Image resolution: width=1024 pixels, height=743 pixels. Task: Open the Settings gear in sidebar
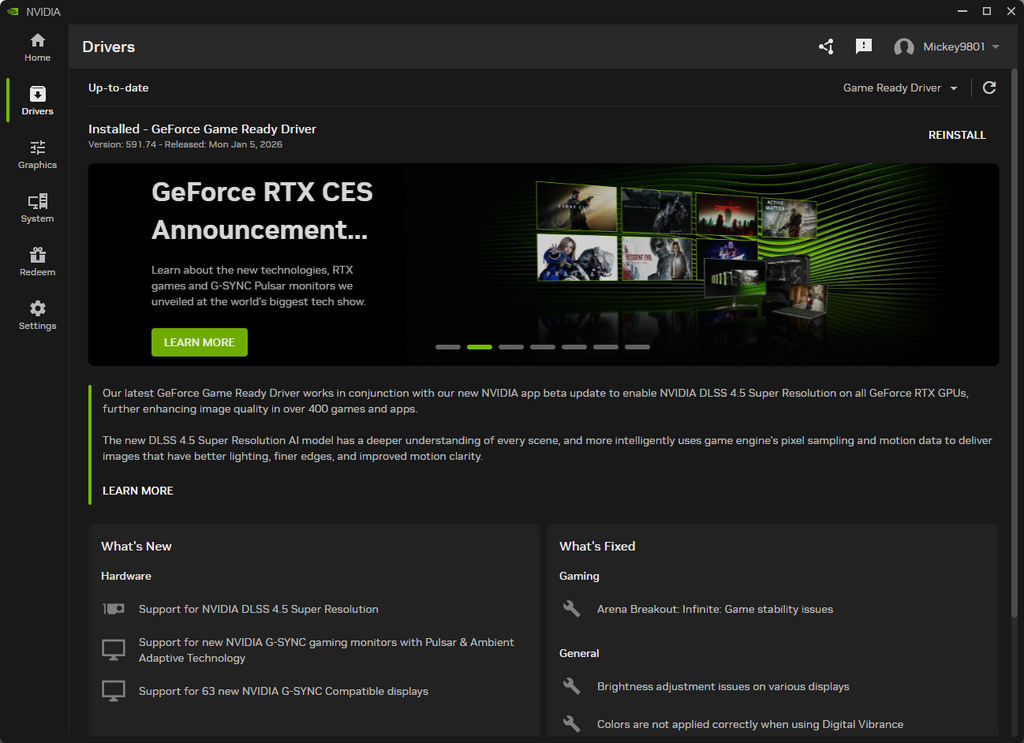coord(37,315)
